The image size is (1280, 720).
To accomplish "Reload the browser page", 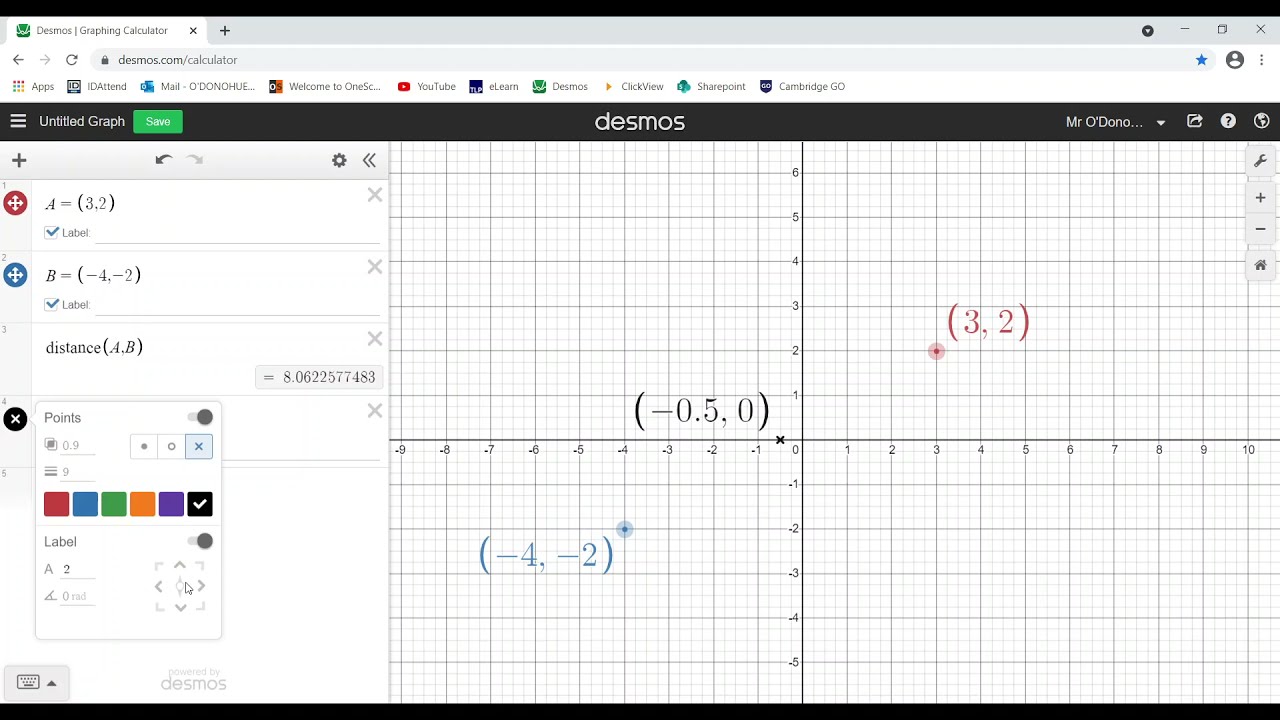I will (71, 60).
